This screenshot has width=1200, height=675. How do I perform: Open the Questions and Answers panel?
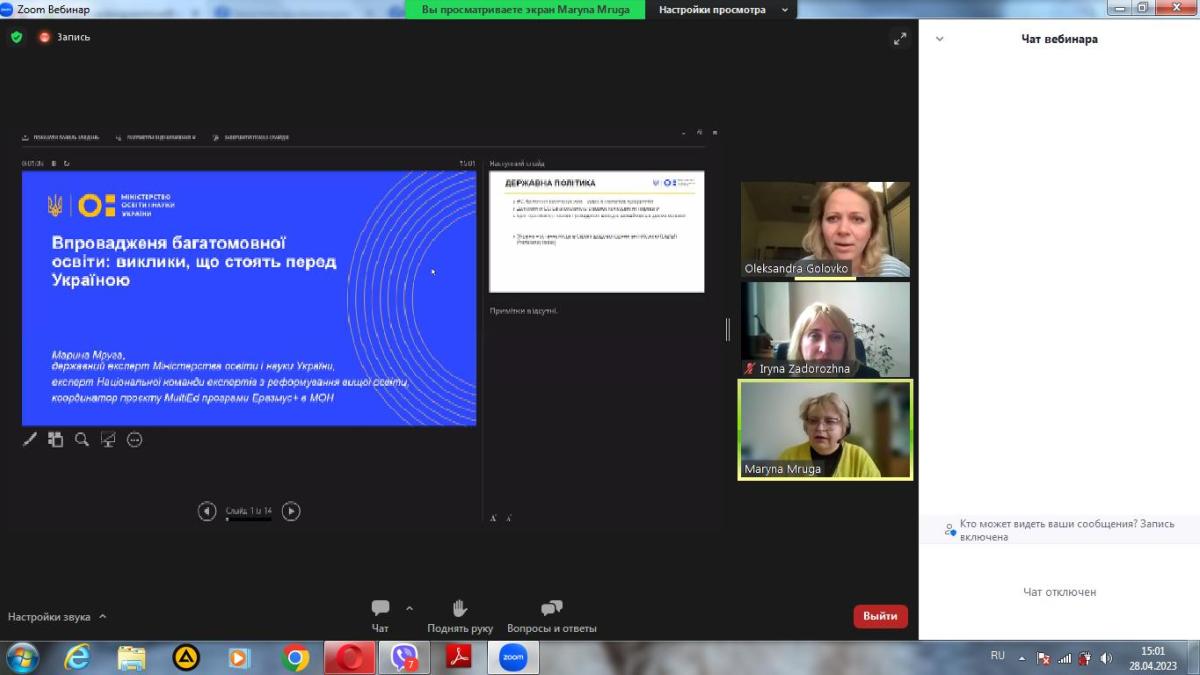point(551,609)
